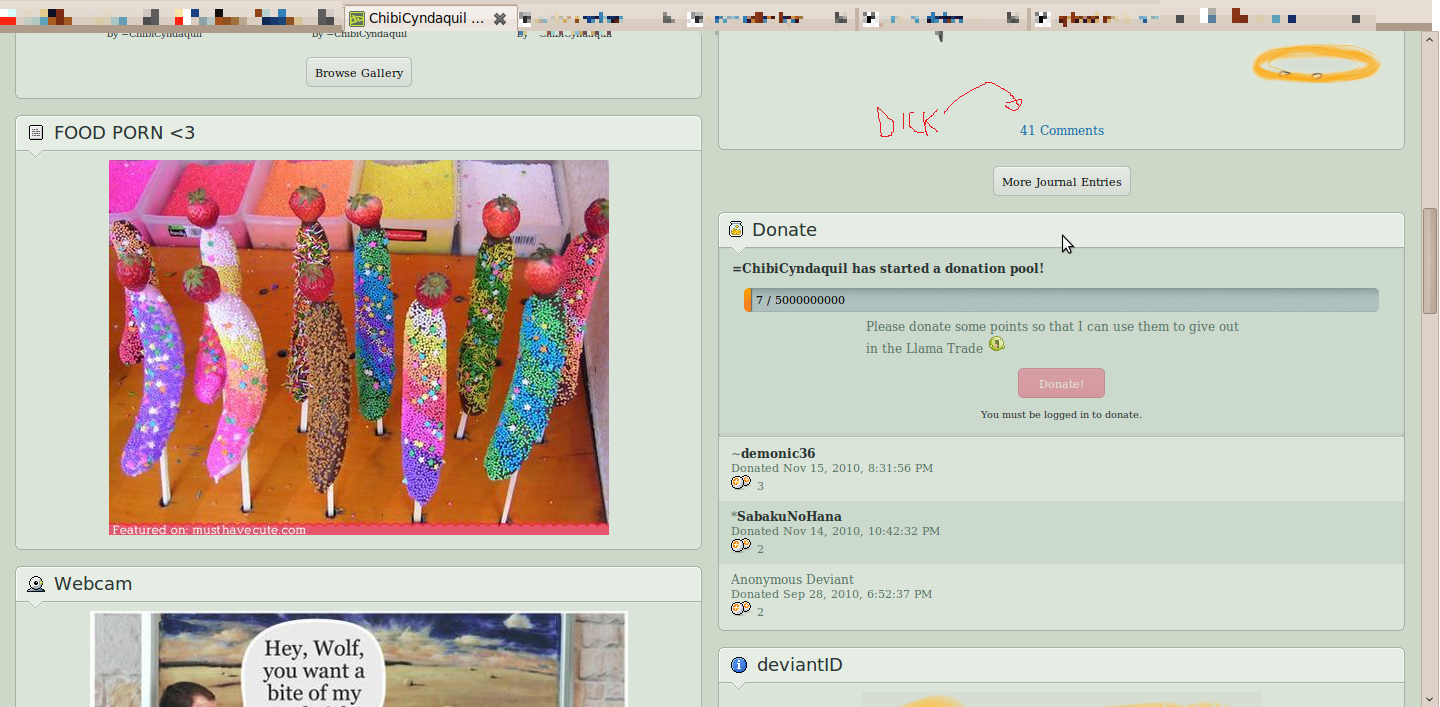This screenshot has height=707, width=1440.
Task: Open More Journal Entries
Action: pos(1061,182)
